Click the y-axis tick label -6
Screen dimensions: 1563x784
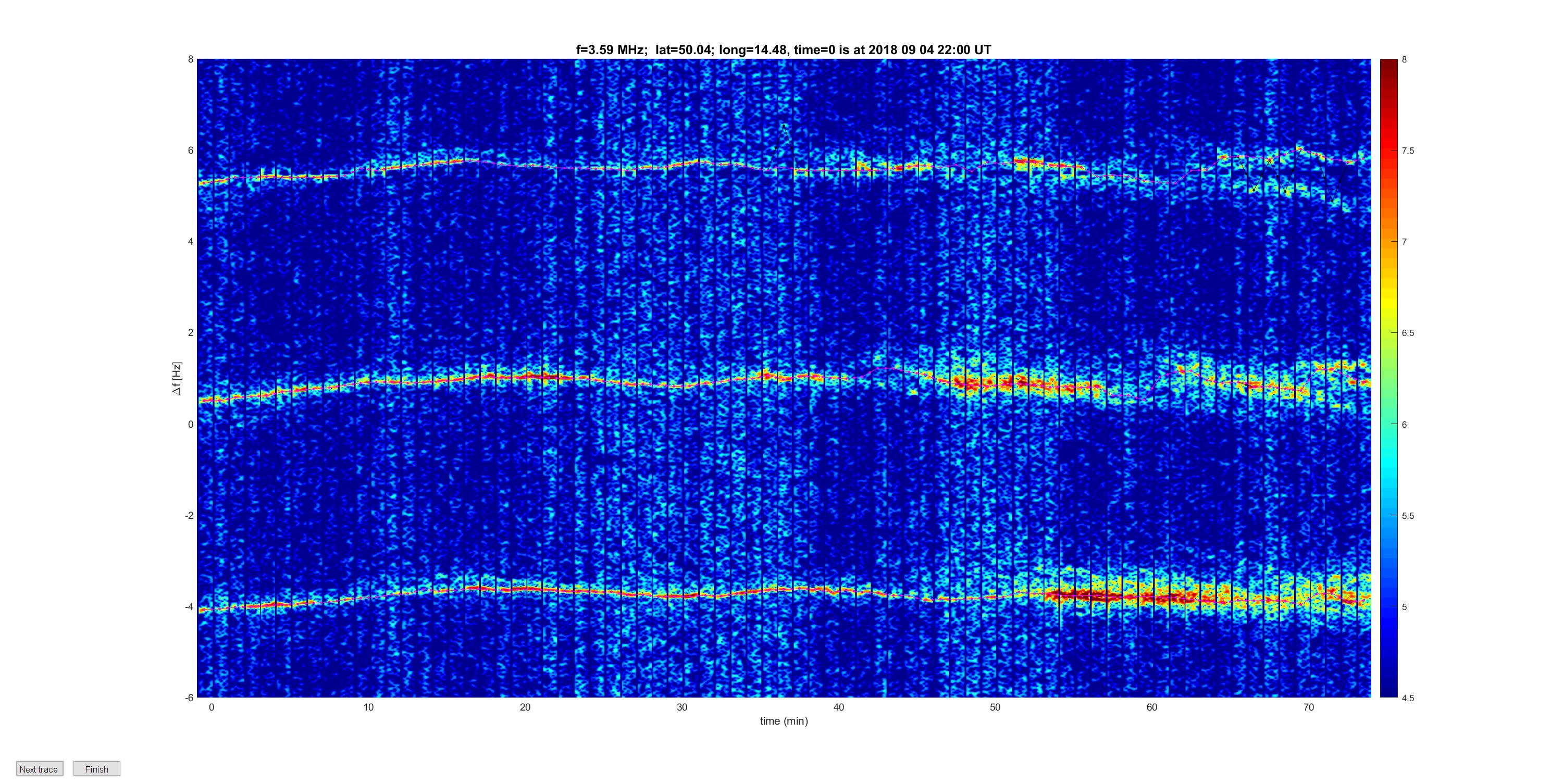(x=189, y=698)
